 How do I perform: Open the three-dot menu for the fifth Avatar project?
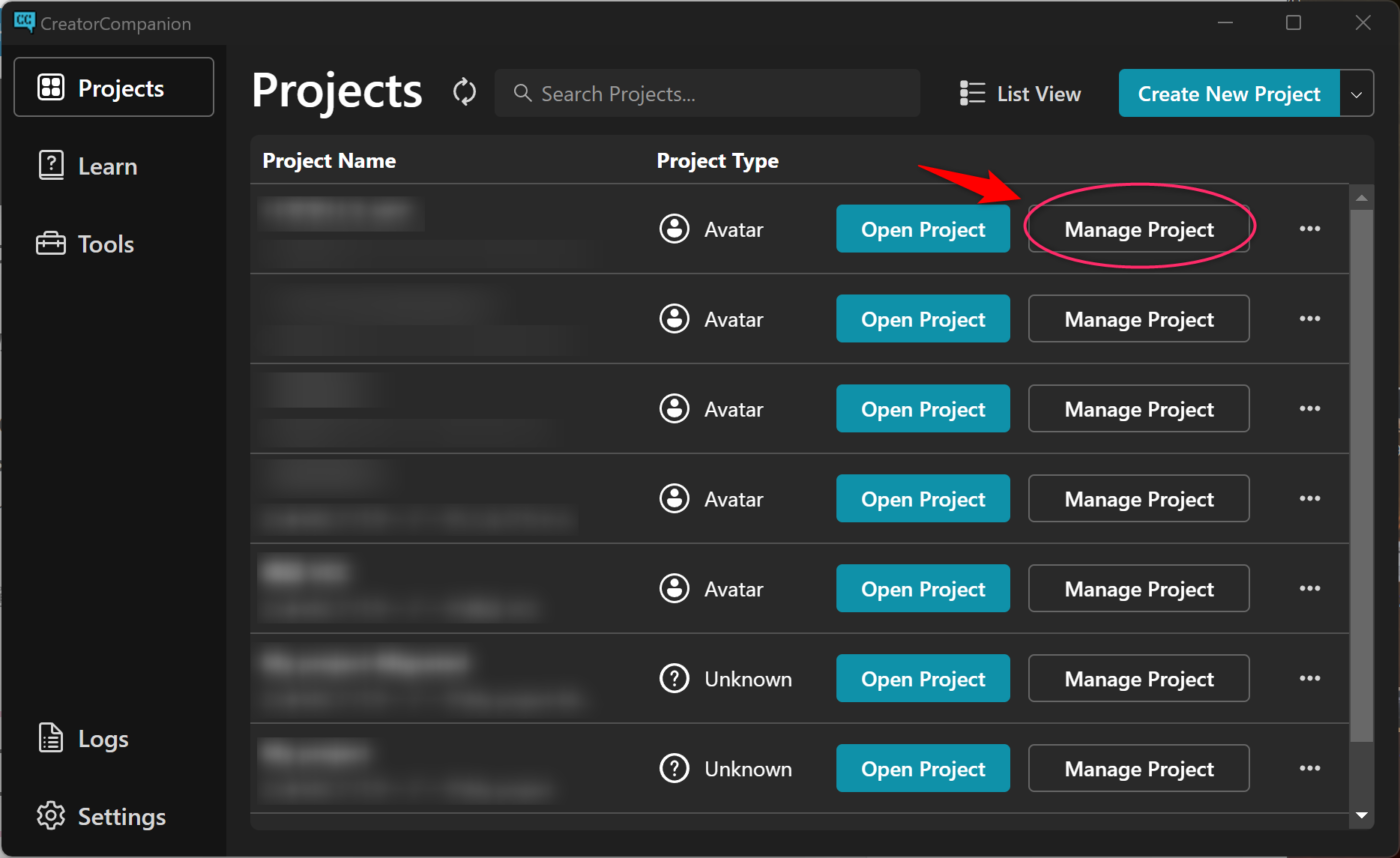pos(1310,589)
